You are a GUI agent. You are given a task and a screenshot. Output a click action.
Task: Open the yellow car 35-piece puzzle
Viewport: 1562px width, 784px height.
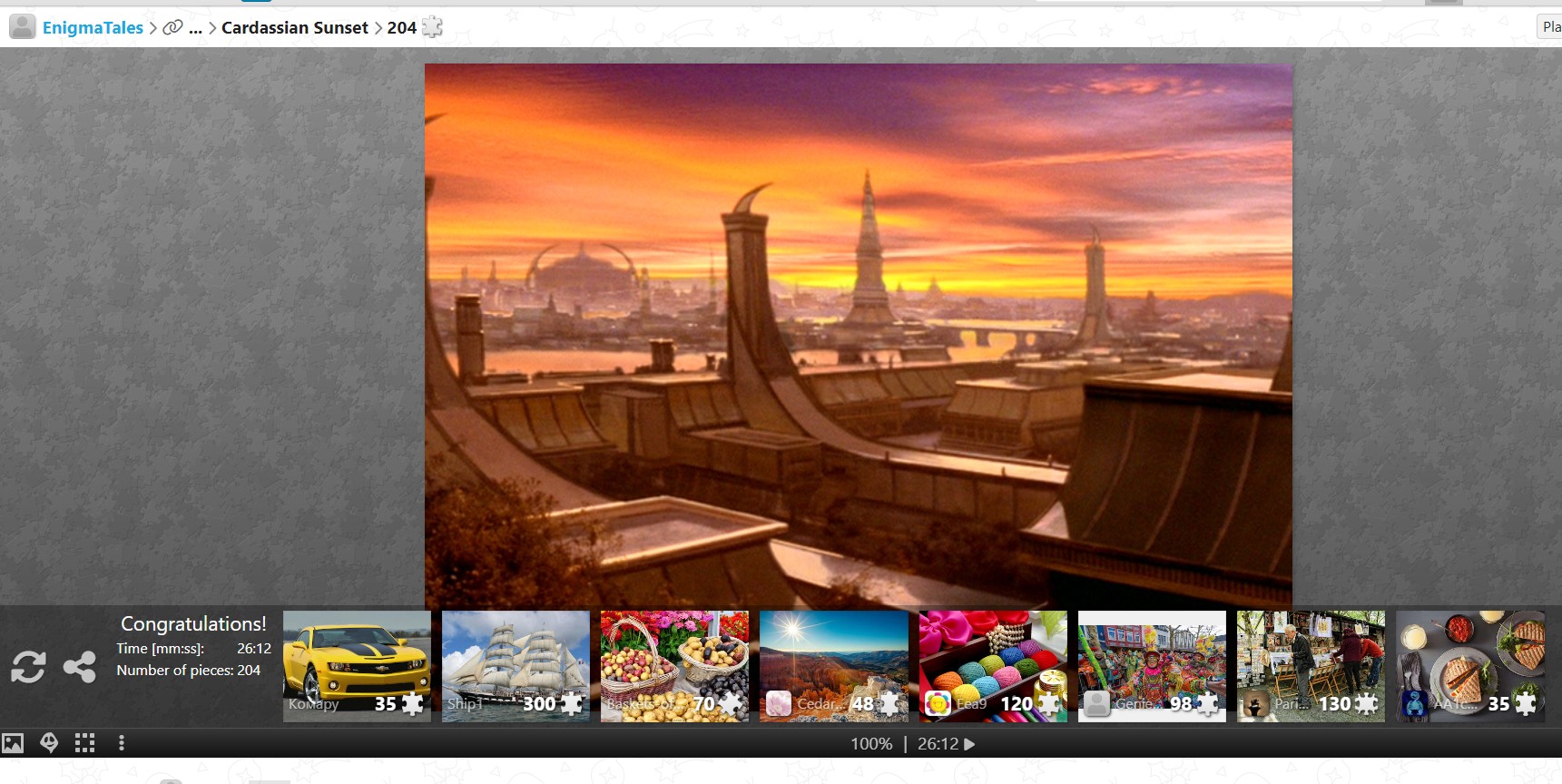pyautogui.click(x=357, y=666)
